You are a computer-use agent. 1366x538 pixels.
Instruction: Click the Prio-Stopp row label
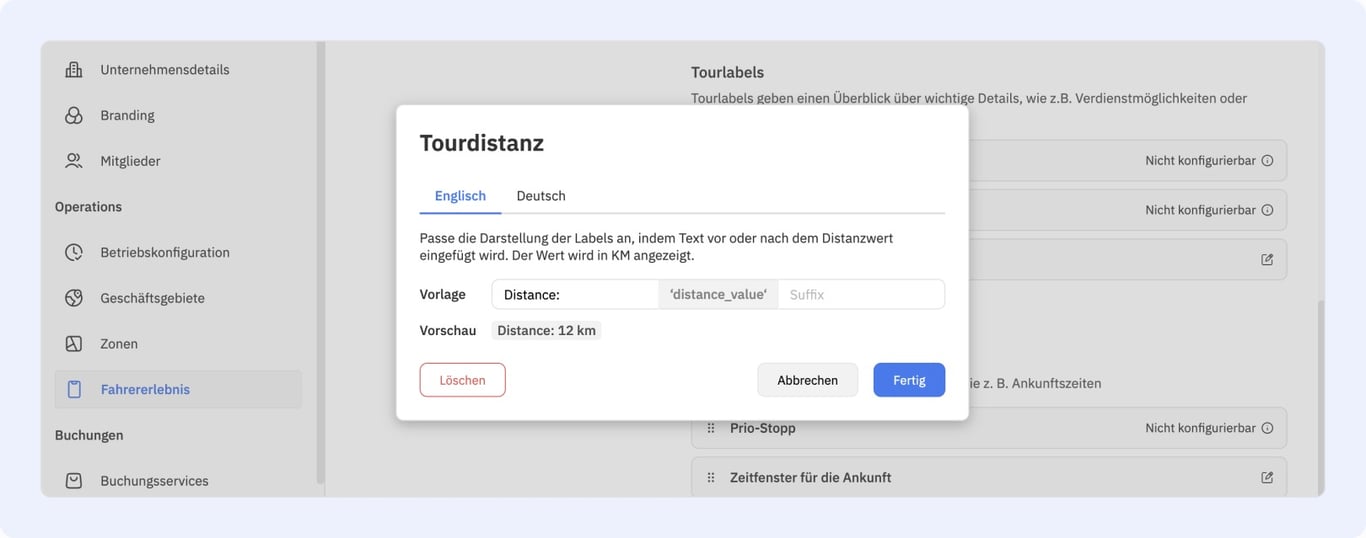pos(763,428)
